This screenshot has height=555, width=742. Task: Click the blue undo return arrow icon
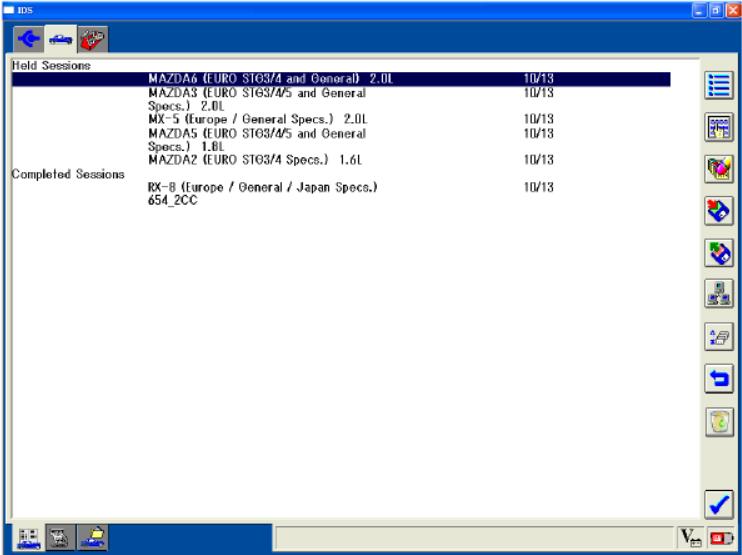tap(719, 379)
